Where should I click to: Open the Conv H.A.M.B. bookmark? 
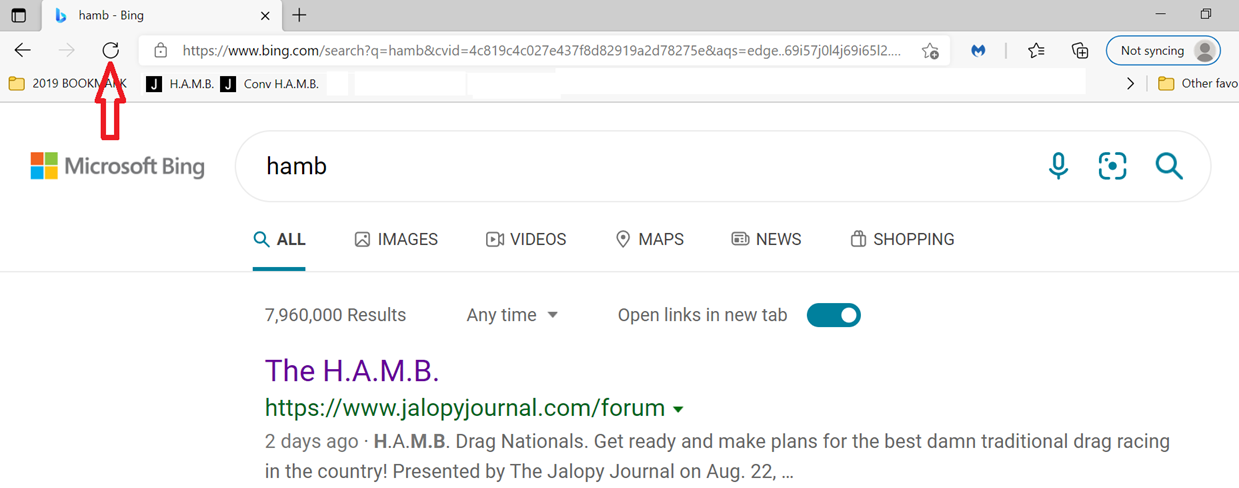tap(269, 84)
